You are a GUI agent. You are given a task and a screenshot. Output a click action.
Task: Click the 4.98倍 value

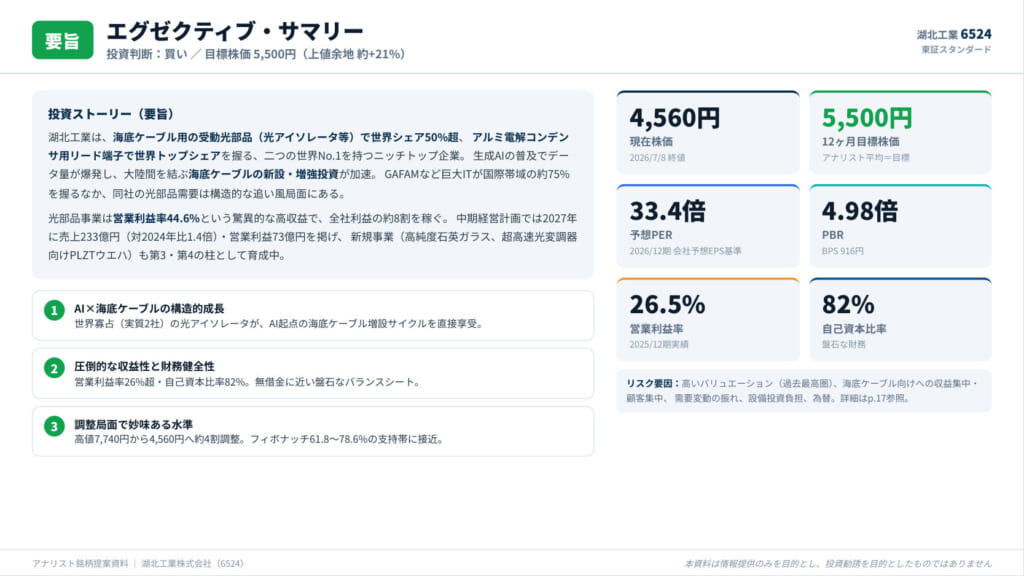tap(860, 212)
